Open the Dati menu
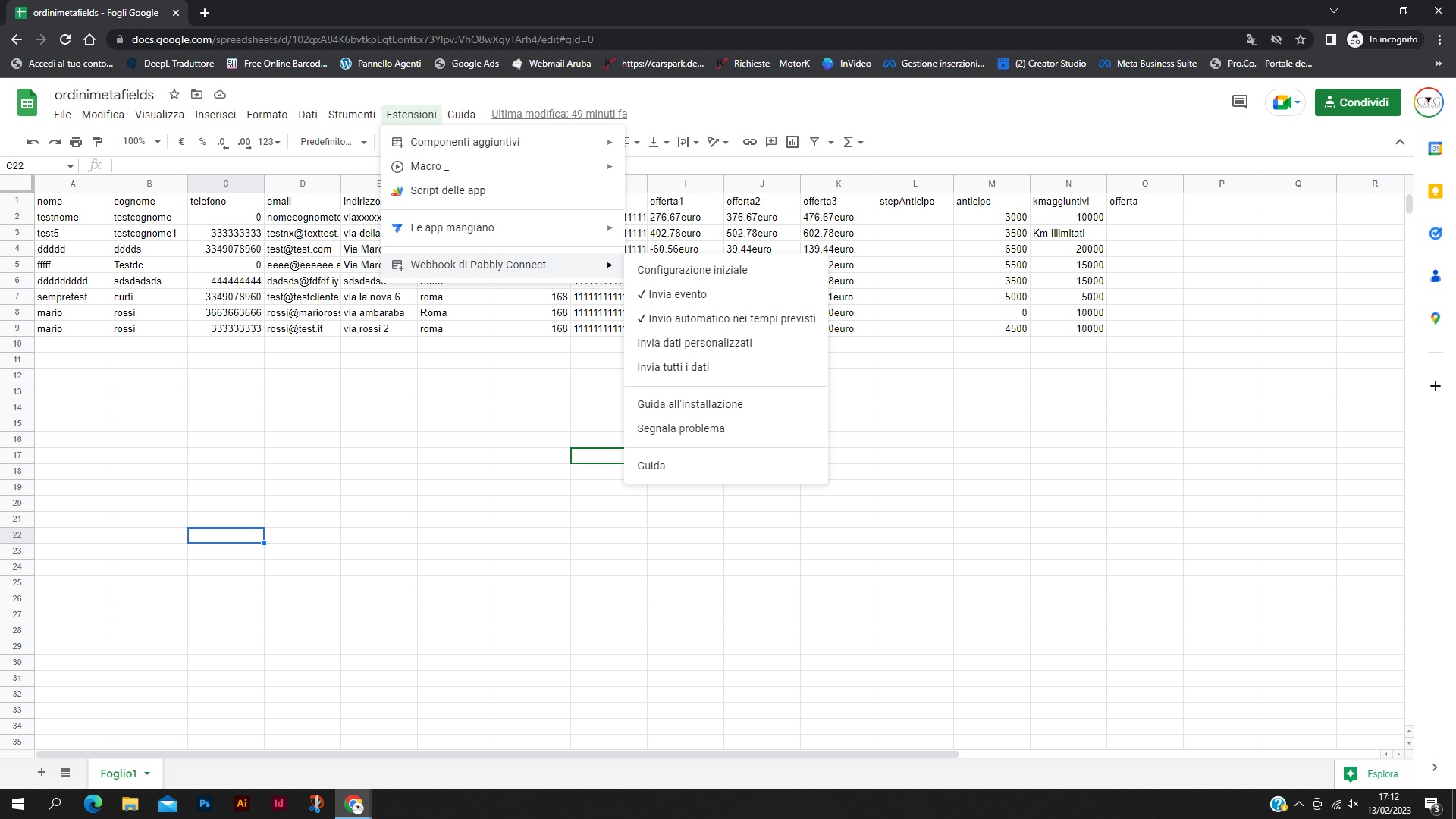Image resolution: width=1456 pixels, height=819 pixels. (x=308, y=115)
